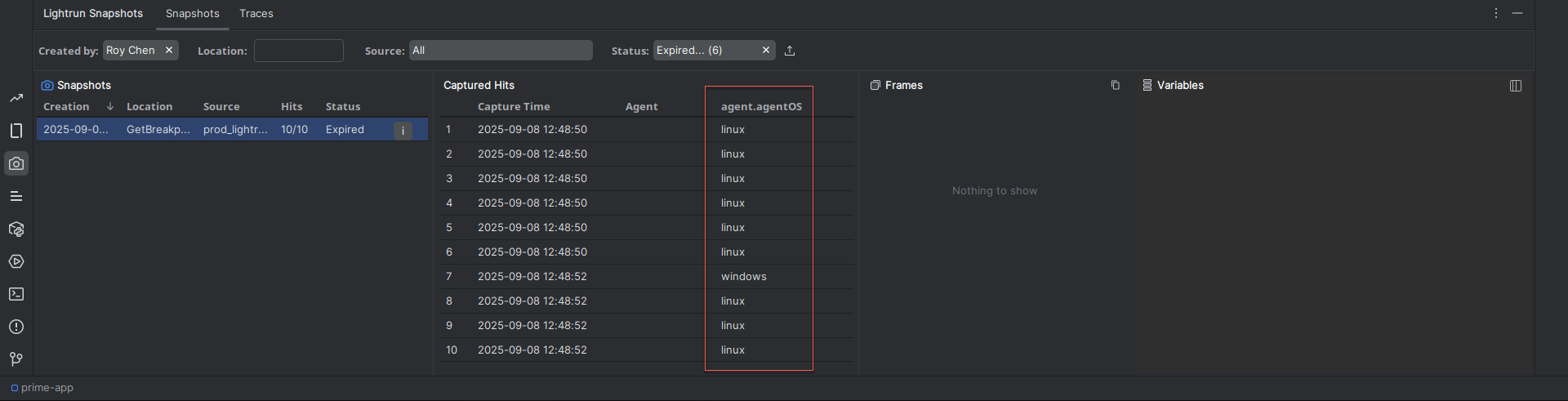The width and height of the screenshot is (1568, 401).
Task: Toggle the Variables column layout icon
Action: pos(1516,86)
